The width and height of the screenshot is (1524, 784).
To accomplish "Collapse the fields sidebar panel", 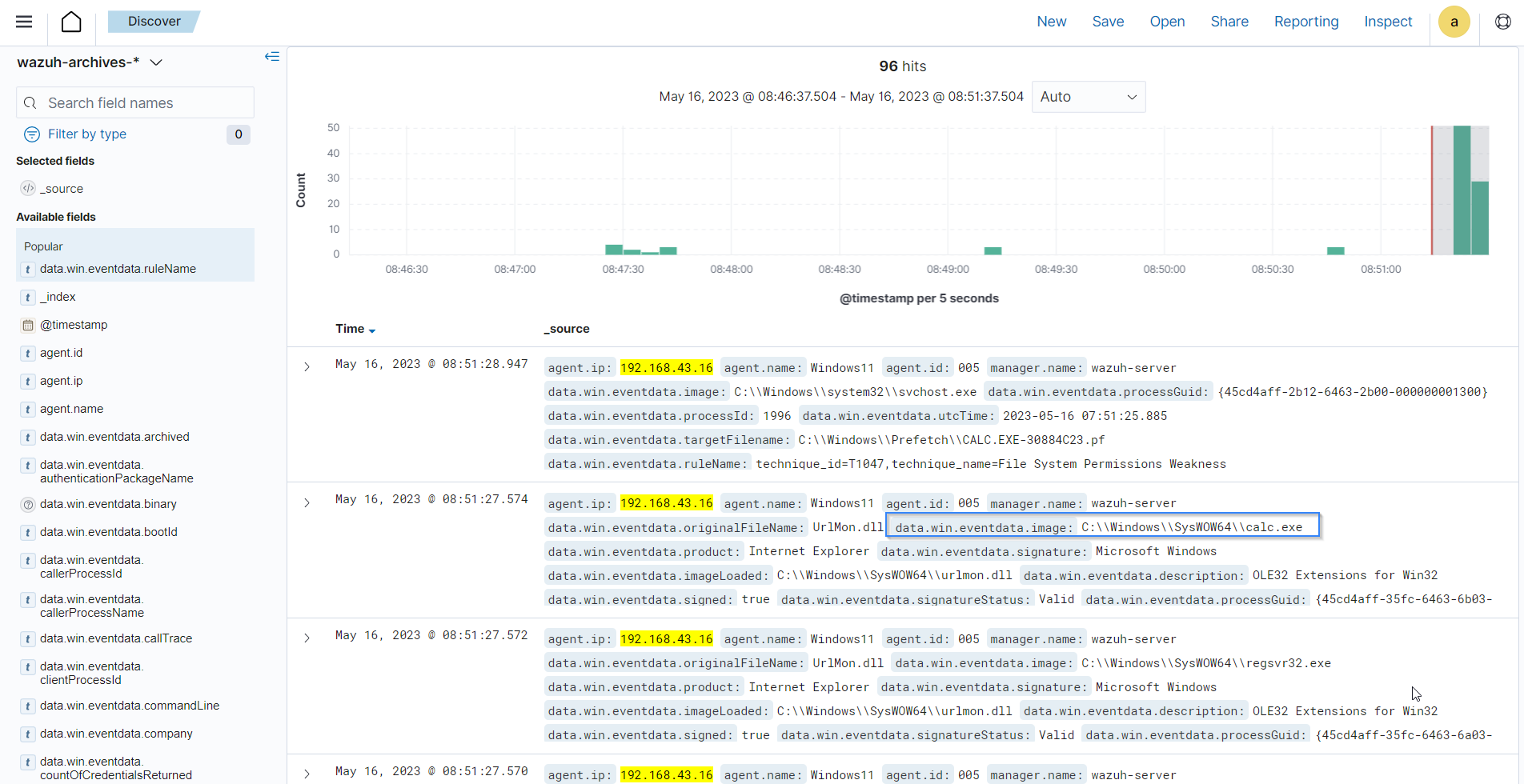I will tap(272, 57).
